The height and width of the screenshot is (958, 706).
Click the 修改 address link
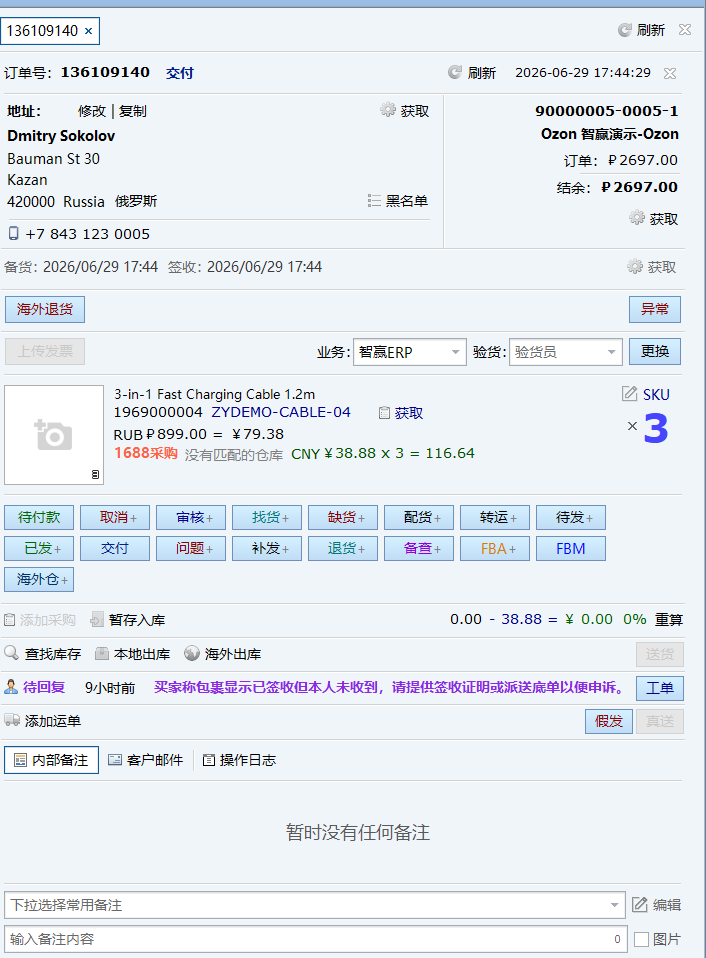92,111
